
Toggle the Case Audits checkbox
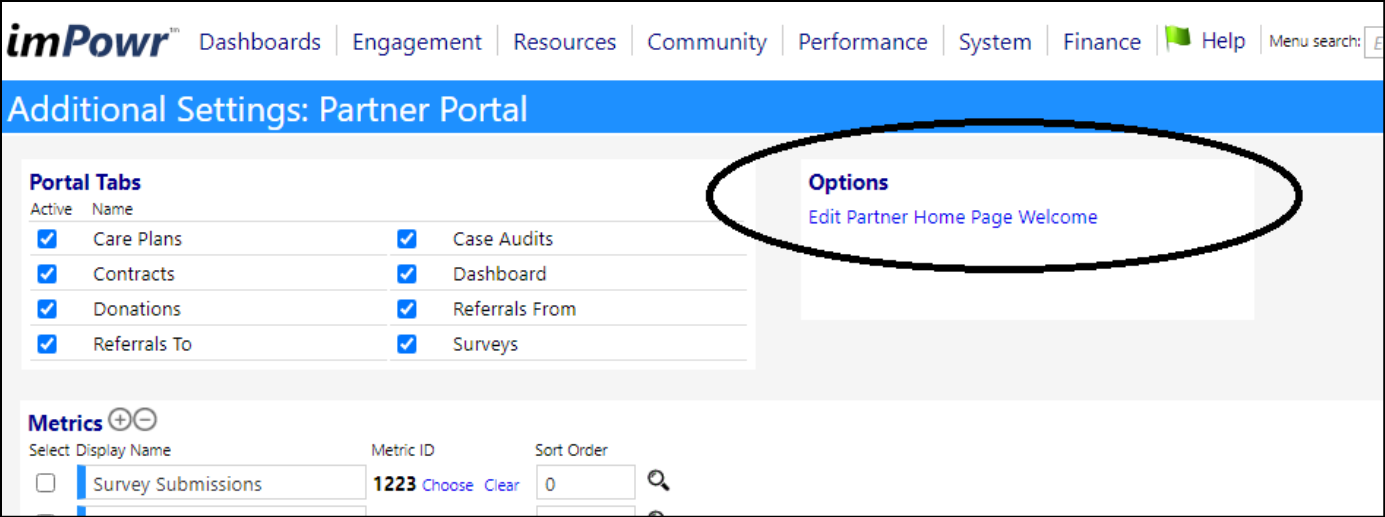(406, 239)
